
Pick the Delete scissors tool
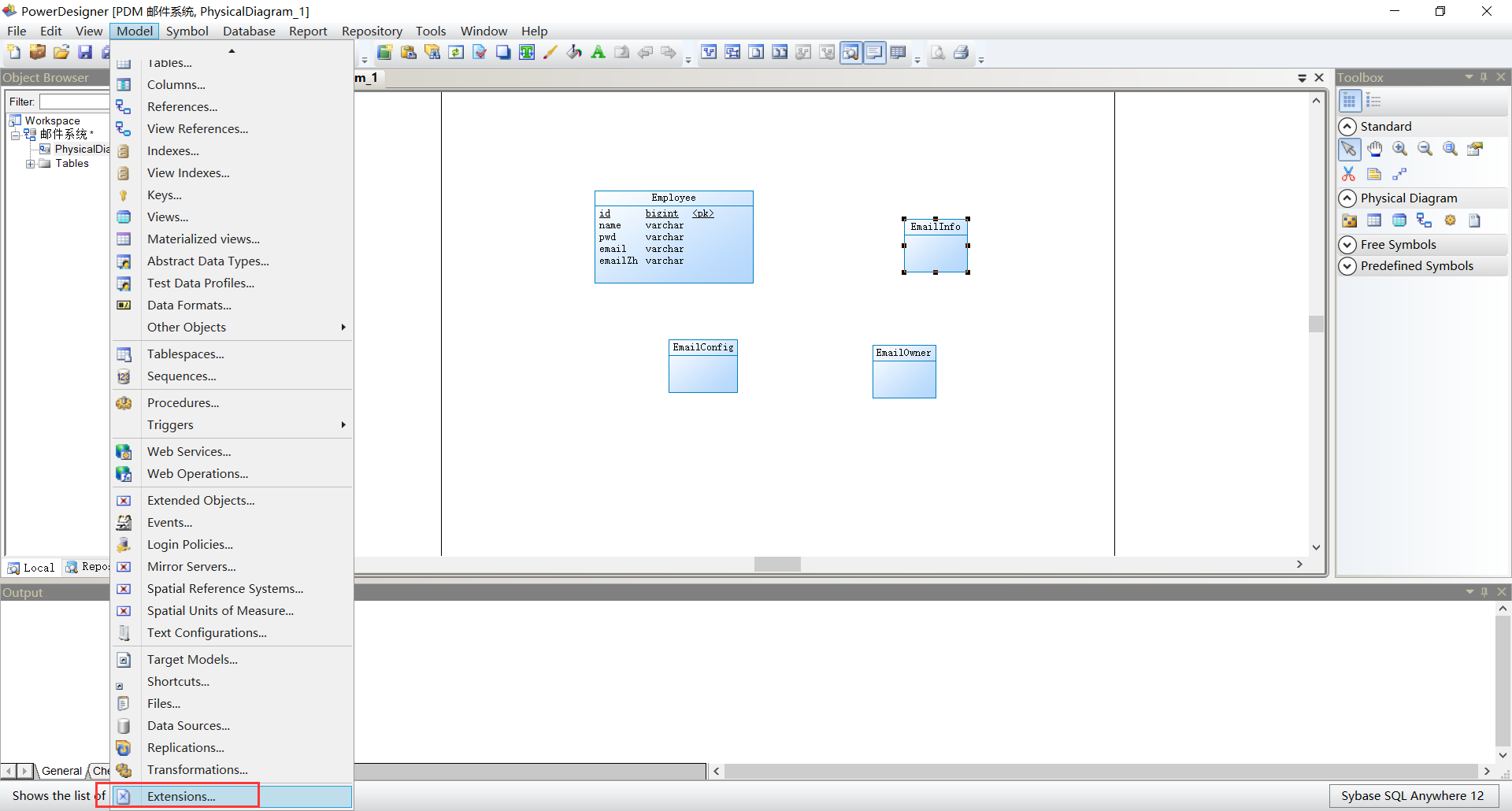(1349, 174)
